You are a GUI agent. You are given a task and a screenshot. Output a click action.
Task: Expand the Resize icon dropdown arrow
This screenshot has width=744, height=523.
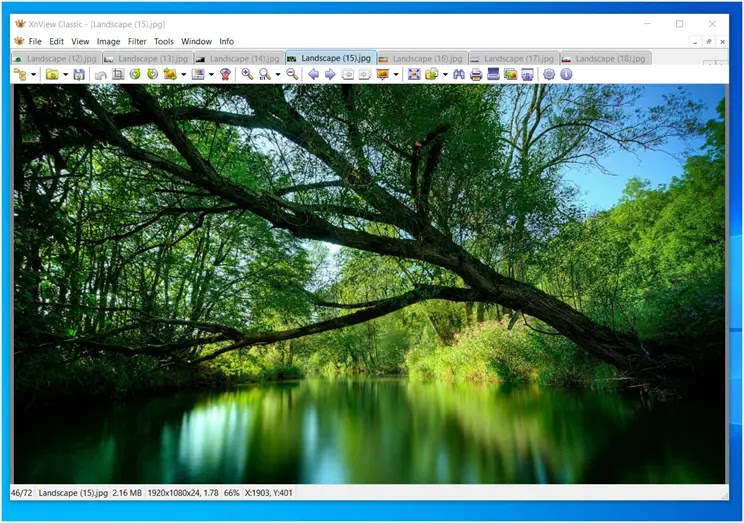coord(184,75)
